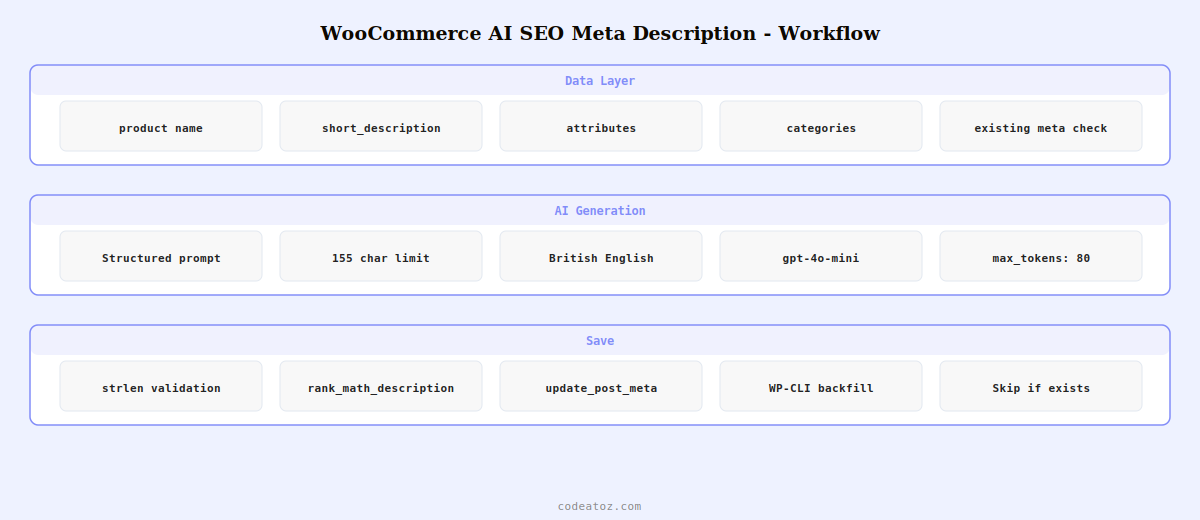Click the 'existing meta check' box

tap(1041, 126)
